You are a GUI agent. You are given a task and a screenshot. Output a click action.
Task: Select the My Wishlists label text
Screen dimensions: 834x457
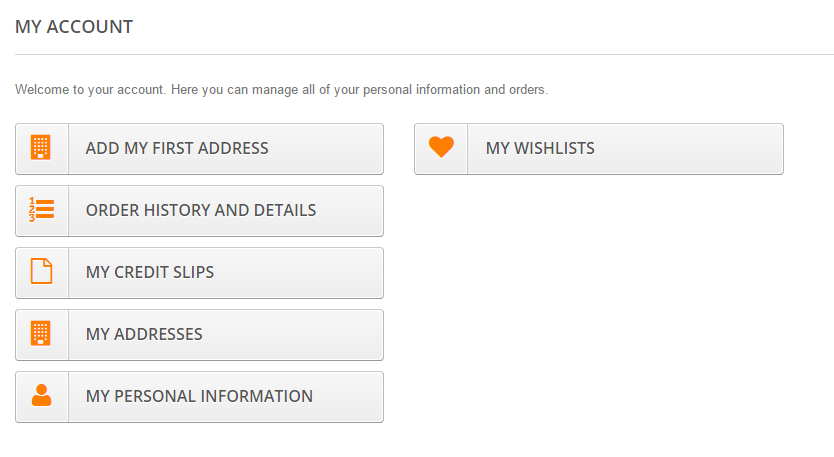pyautogui.click(x=540, y=149)
